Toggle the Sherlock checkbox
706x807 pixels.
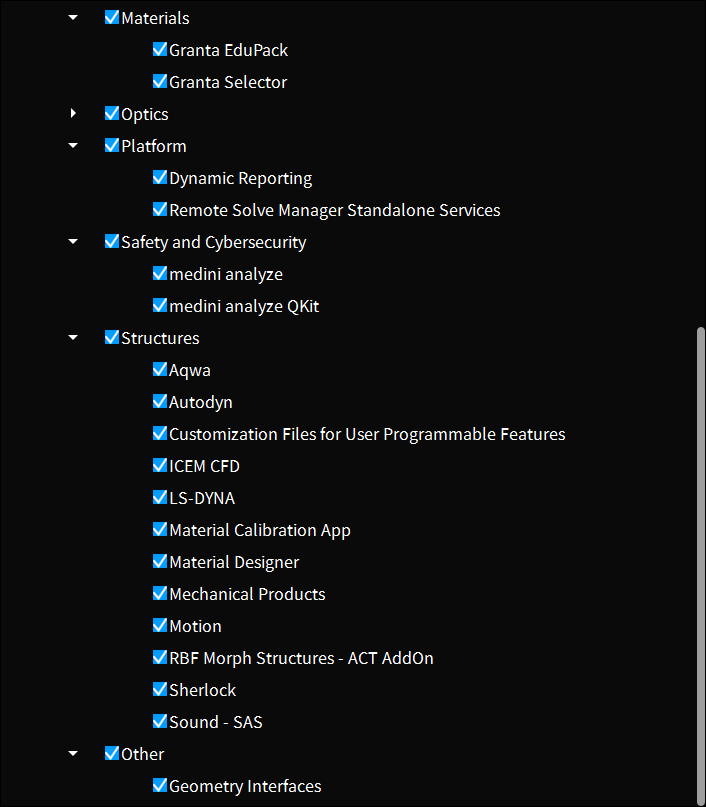pos(160,689)
